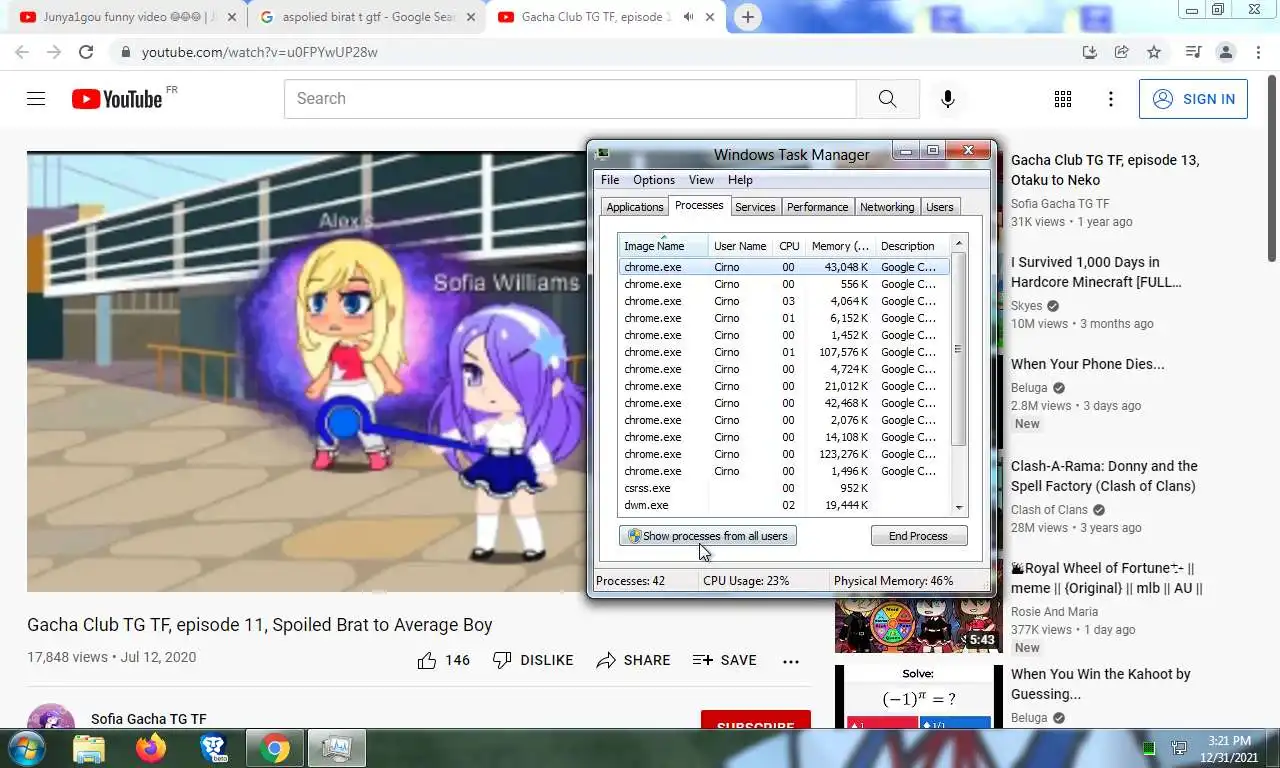Sort processes by CPU column header

click(x=789, y=246)
